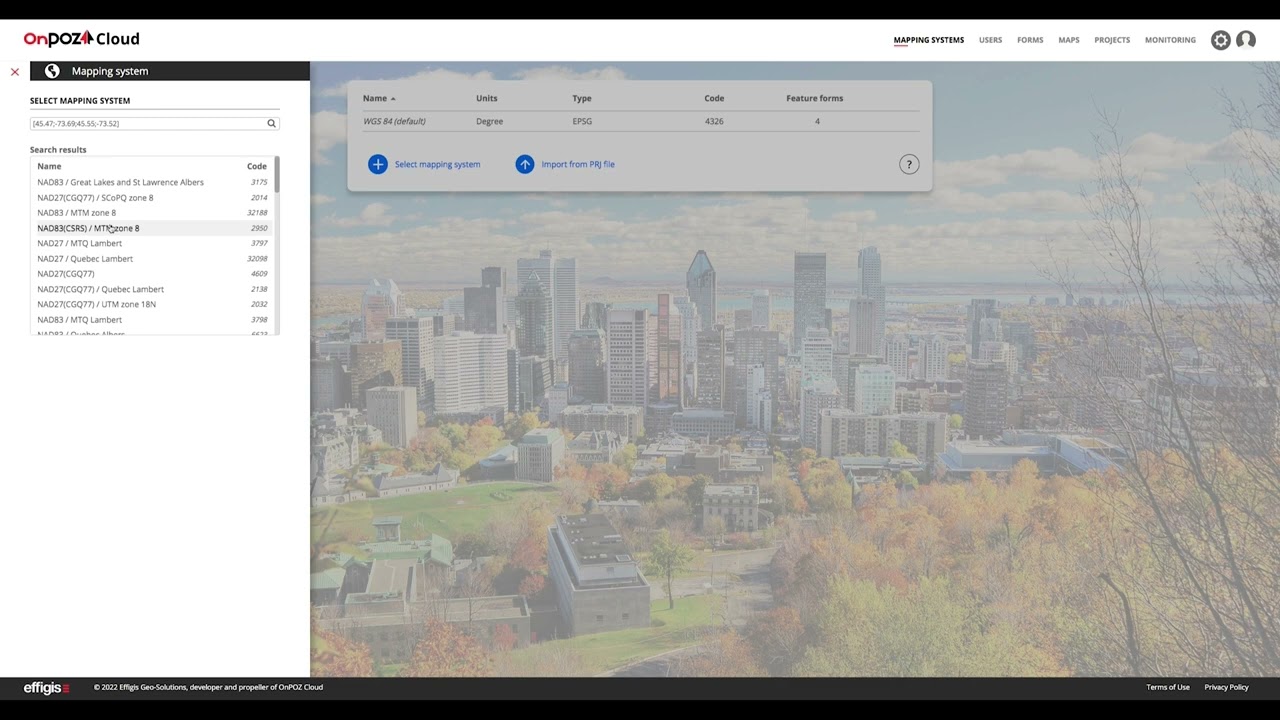Click the globe icon beside Mapping system

(52, 71)
